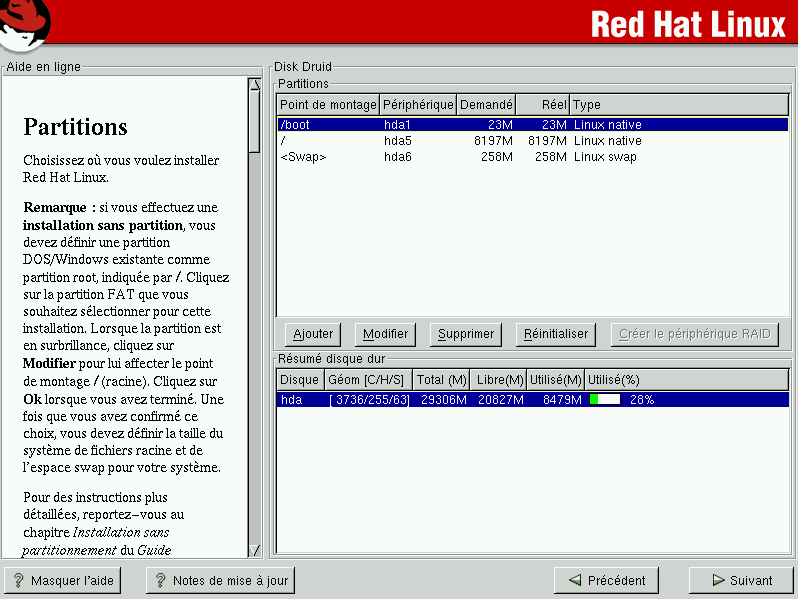Viewport: 798px width, 599px height.
Task: Delete the partition with the Supprimer button
Action: [x=466, y=334]
